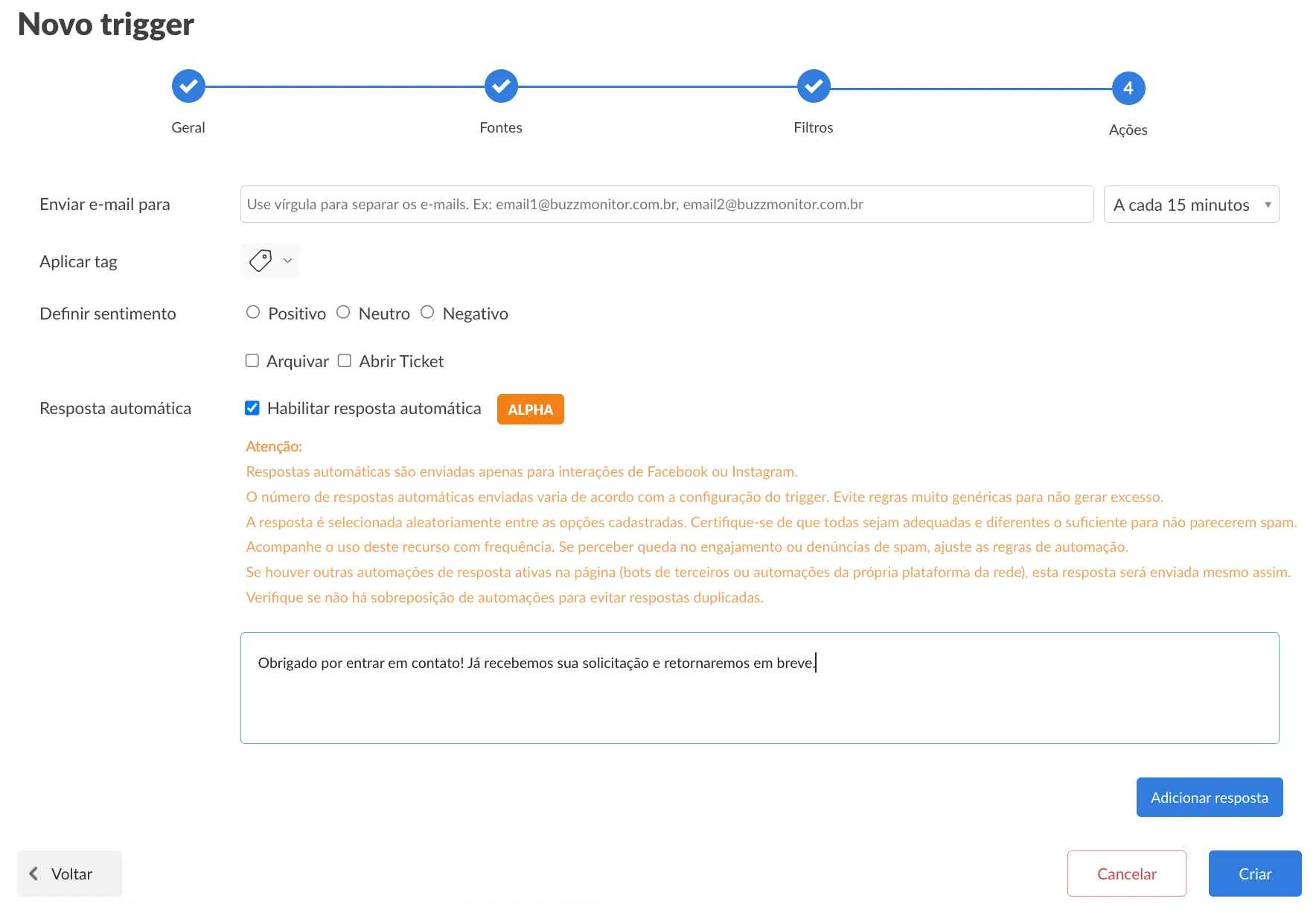
Task: Select the Positivo sentiment radio button
Action: [x=253, y=313]
